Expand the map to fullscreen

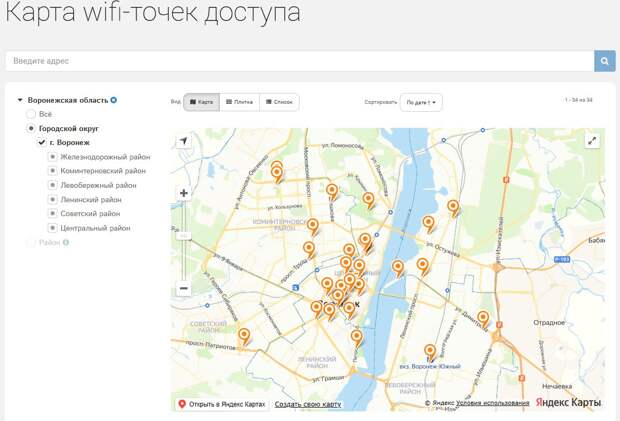point(593,141)
